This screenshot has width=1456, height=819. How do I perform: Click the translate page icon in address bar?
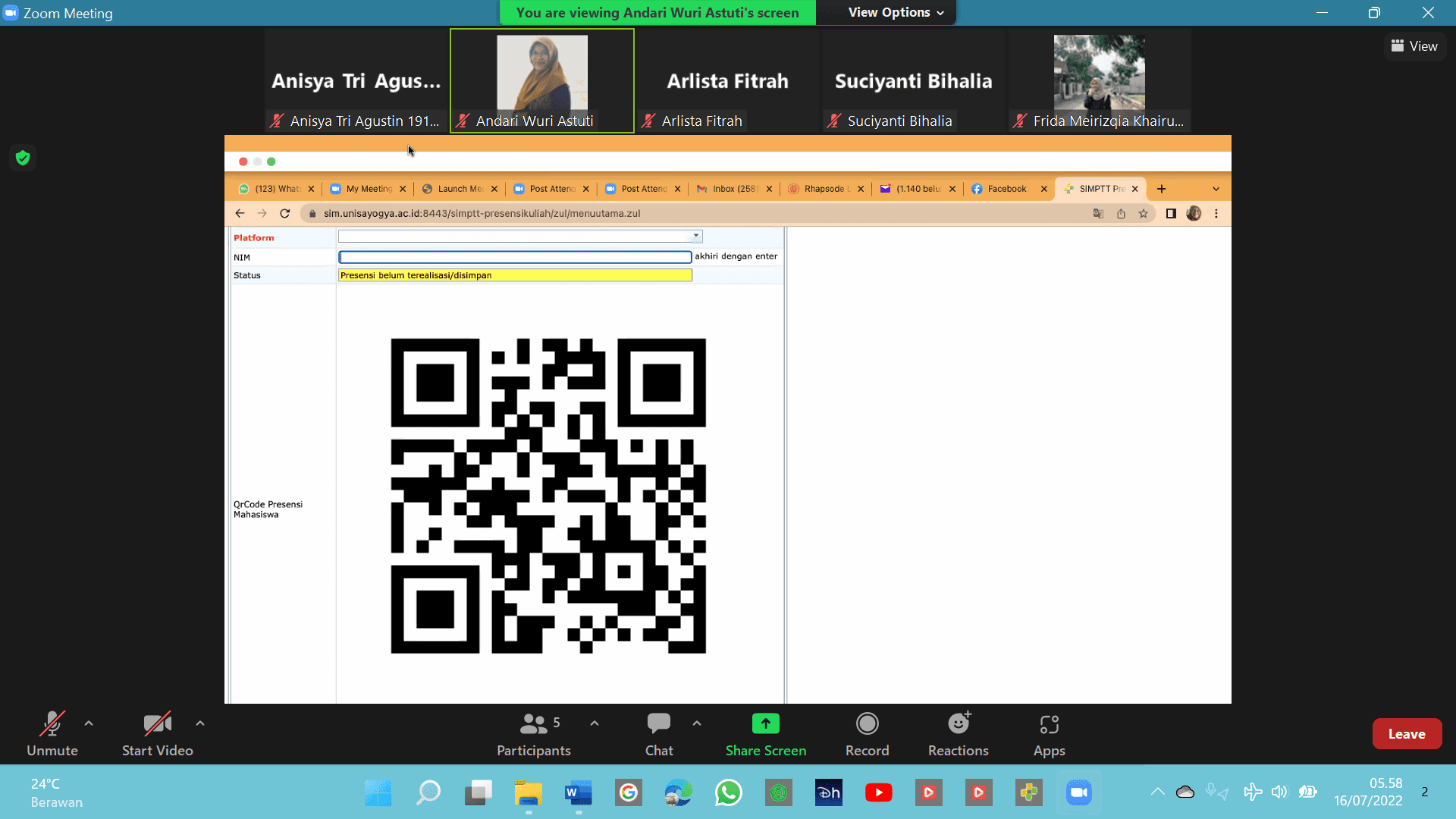click(1098, 214)
